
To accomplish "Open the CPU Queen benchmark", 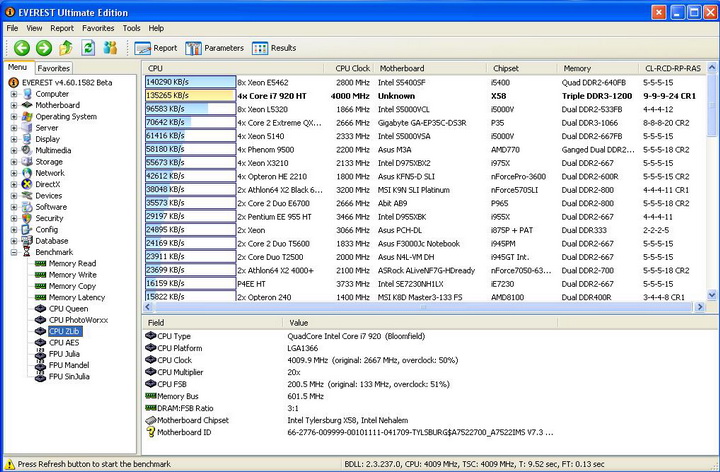I will pos(68,309).
